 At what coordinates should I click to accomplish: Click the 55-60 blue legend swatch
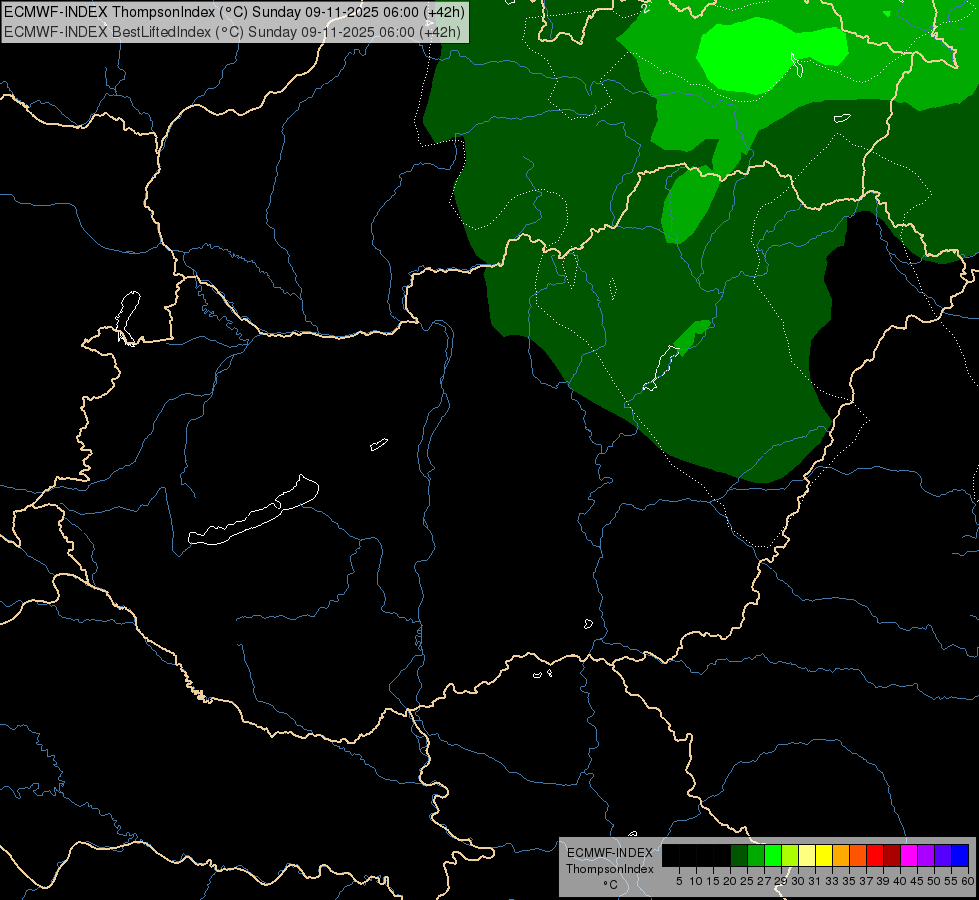click(x=960, y=855)
